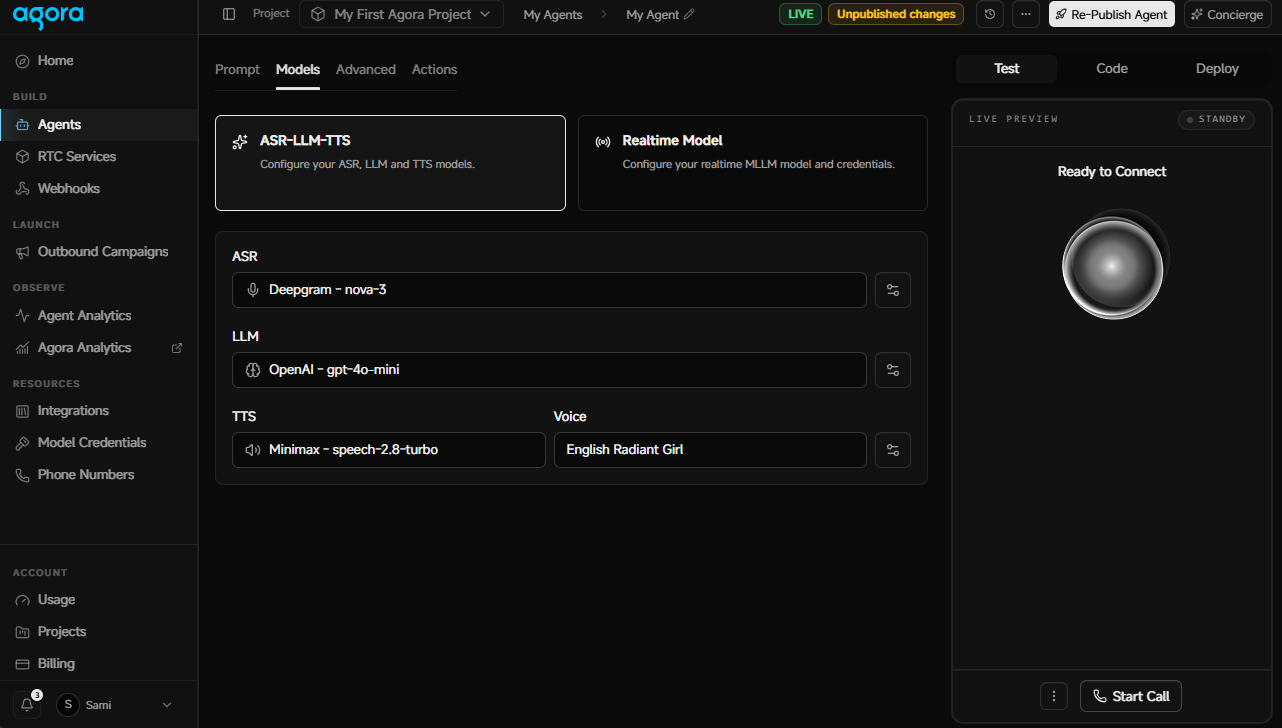Select the Realtime Model card

click(753, 163)
